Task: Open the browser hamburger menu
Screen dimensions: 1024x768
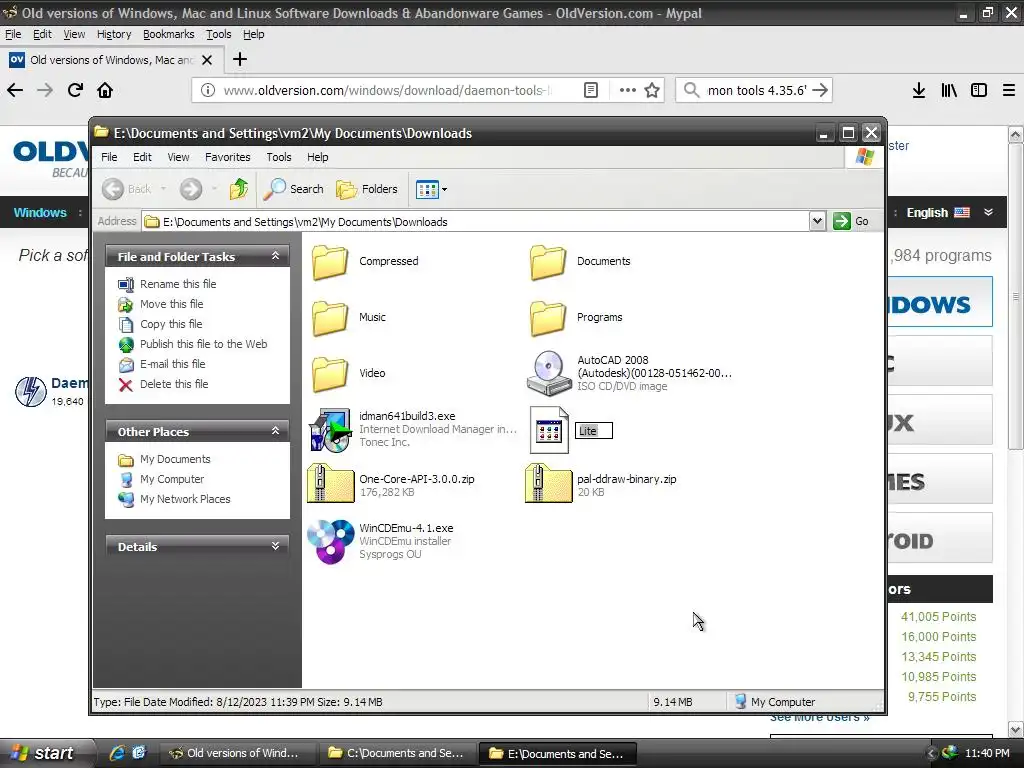Action: 1009,90
